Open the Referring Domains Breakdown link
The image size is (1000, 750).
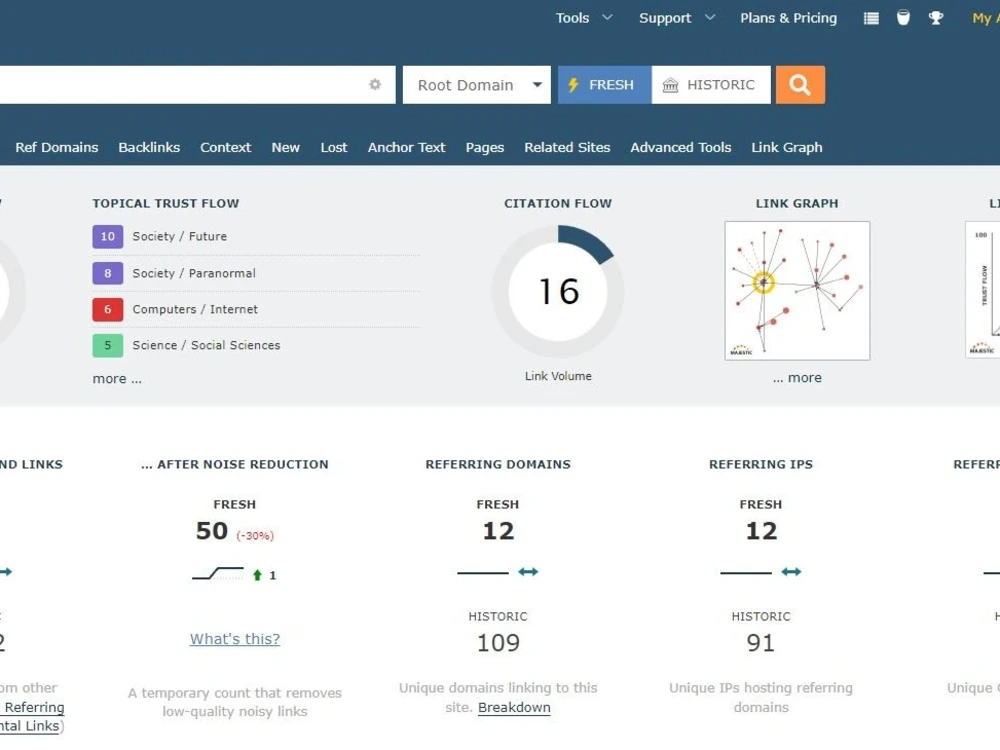(514, 707)
